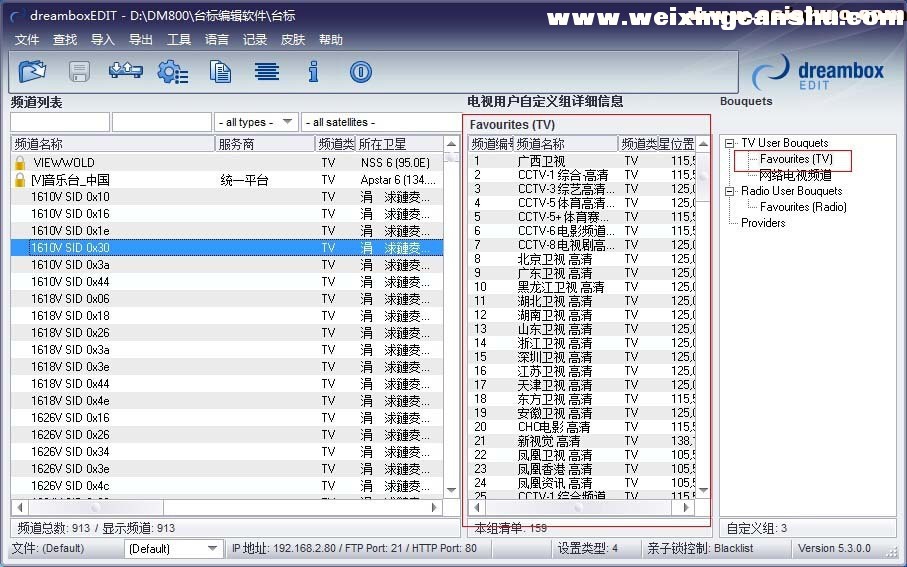Select the VIEWWOLD channel row
This screenshot has height=567, width=907.
[227, 163]
